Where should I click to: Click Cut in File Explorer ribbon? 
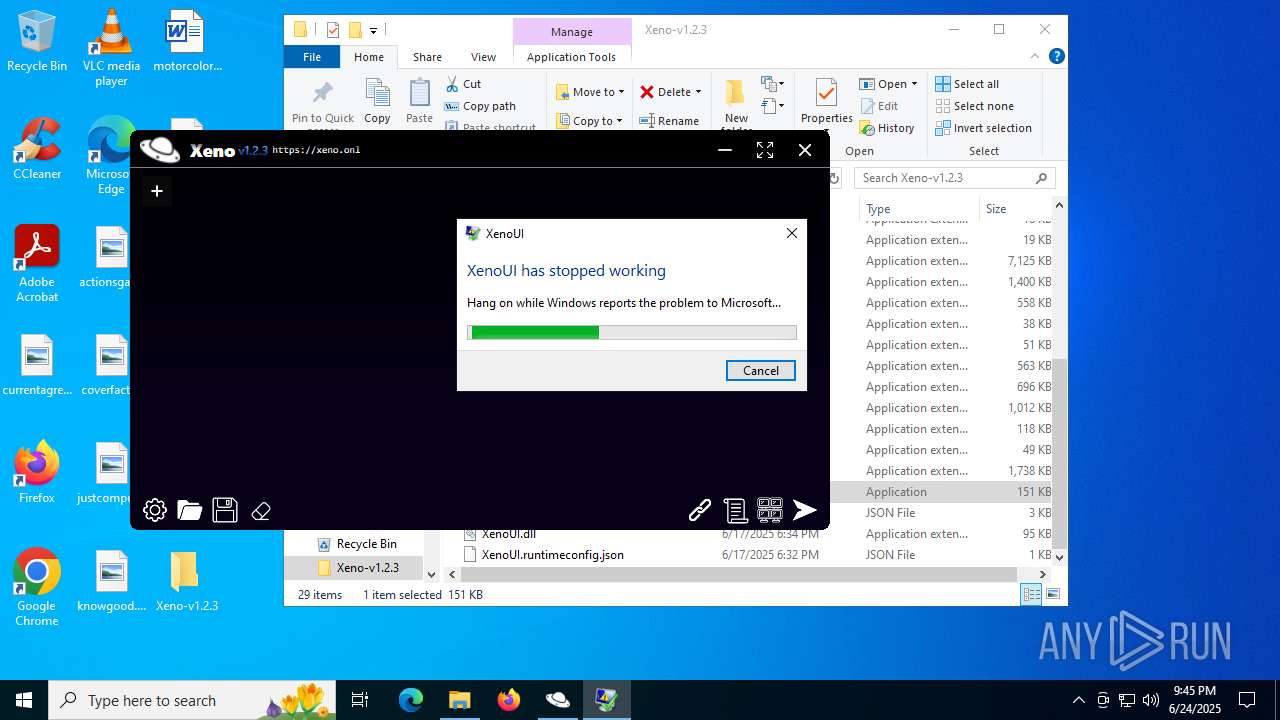[463, 84]
